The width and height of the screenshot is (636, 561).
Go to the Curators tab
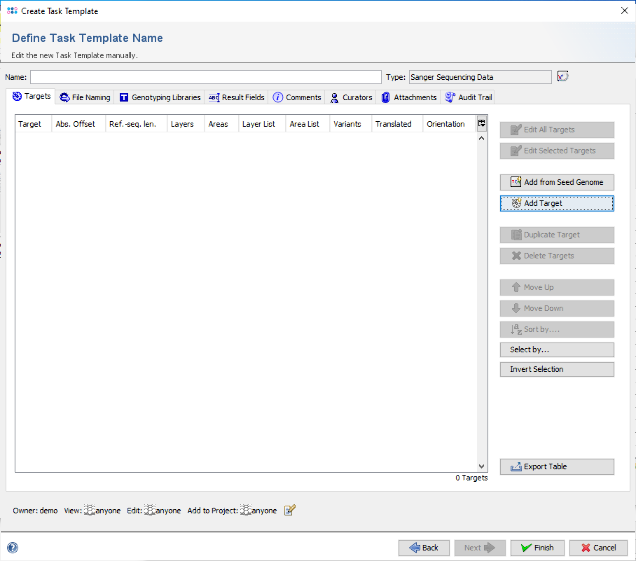tap(351, 97)
